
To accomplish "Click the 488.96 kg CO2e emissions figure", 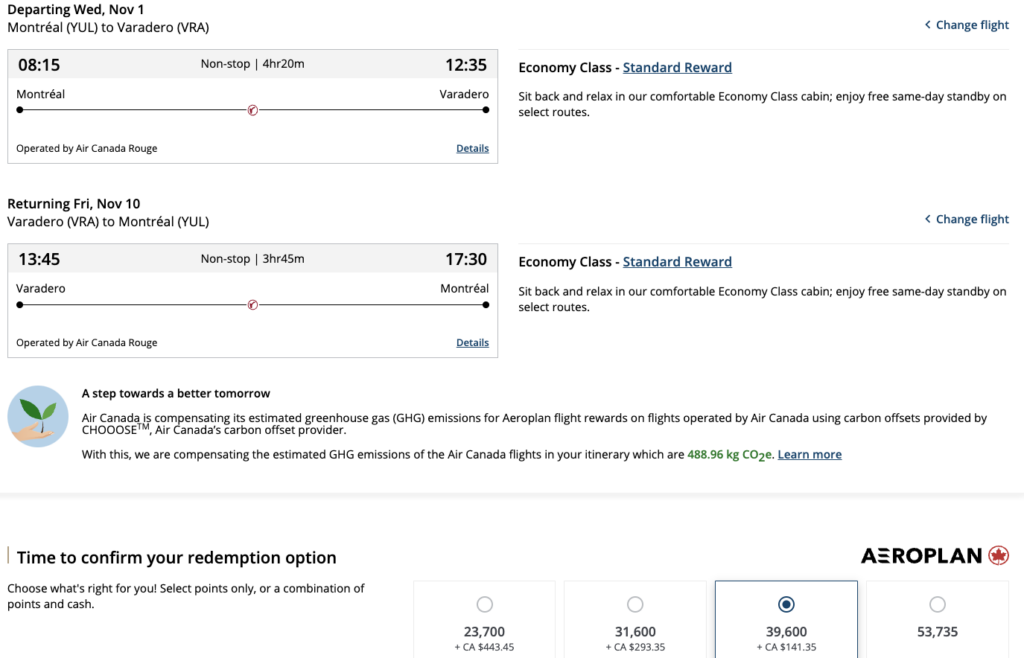I will (x=729, y=454).
